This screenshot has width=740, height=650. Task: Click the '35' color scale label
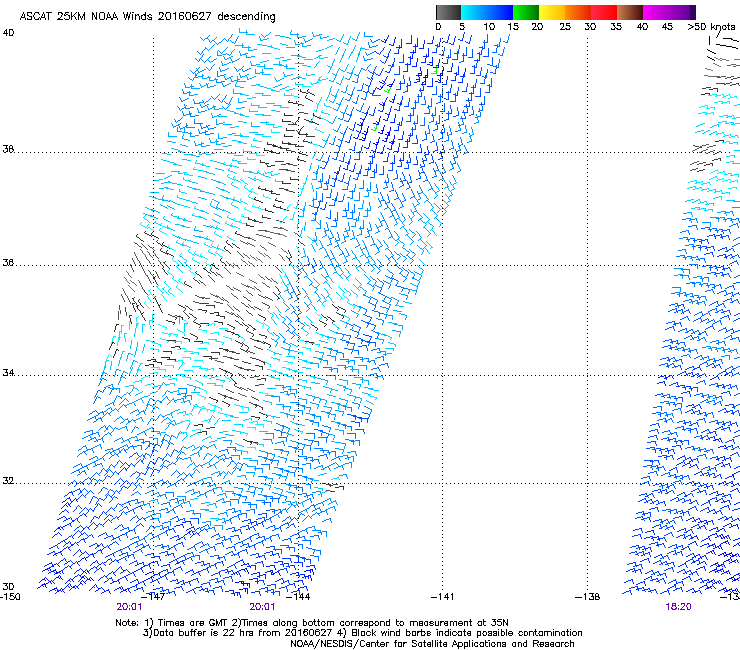(616, 27)
